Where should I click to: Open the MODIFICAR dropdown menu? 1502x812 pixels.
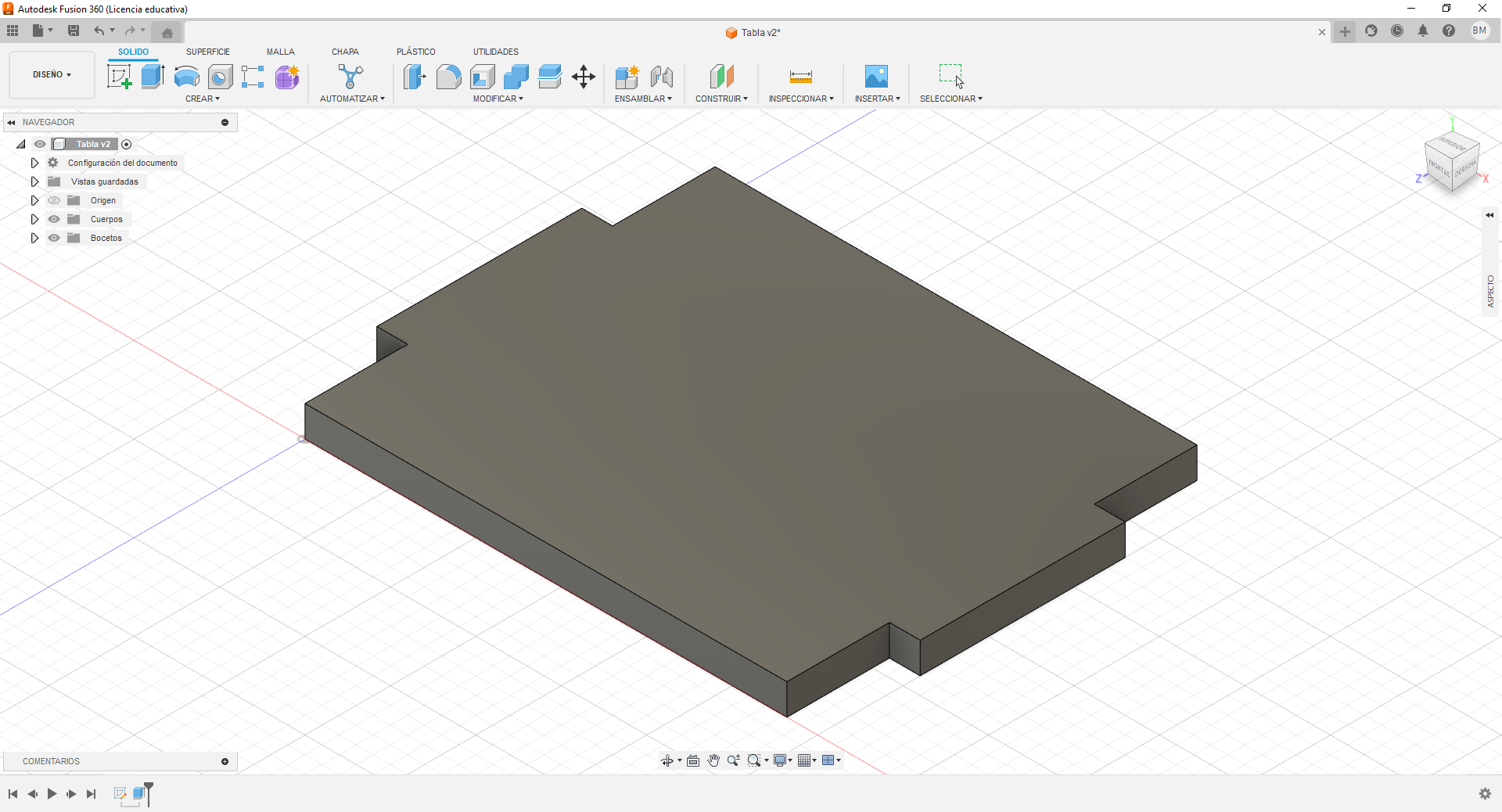coord(498,99)
